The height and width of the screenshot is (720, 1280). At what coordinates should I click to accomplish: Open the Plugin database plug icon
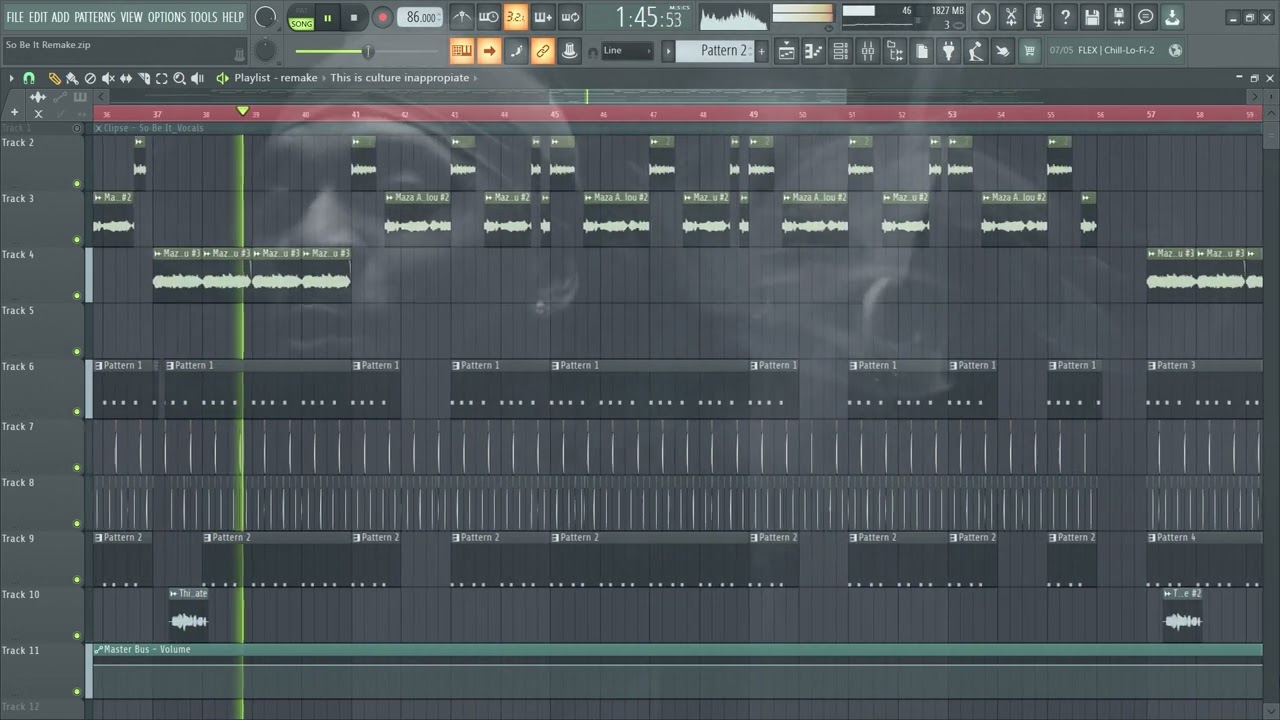click(x=949, y=51)
